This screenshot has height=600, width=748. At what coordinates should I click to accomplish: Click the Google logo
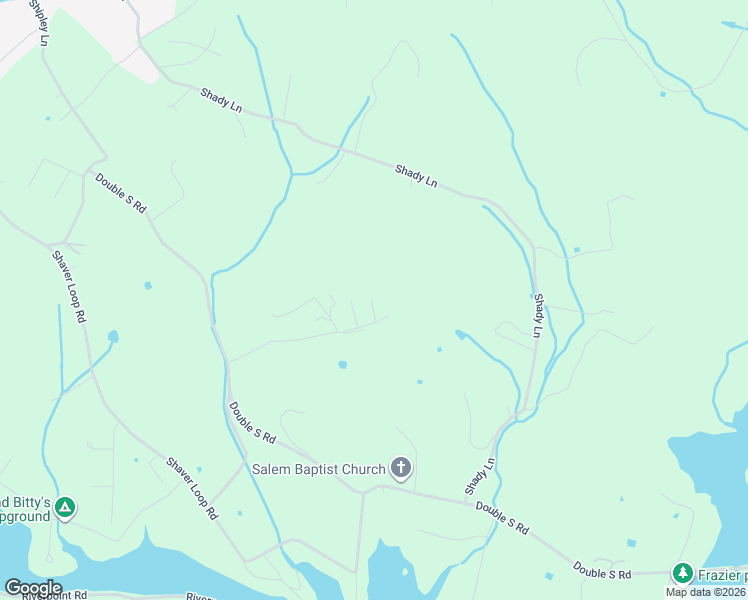point(33,588)
